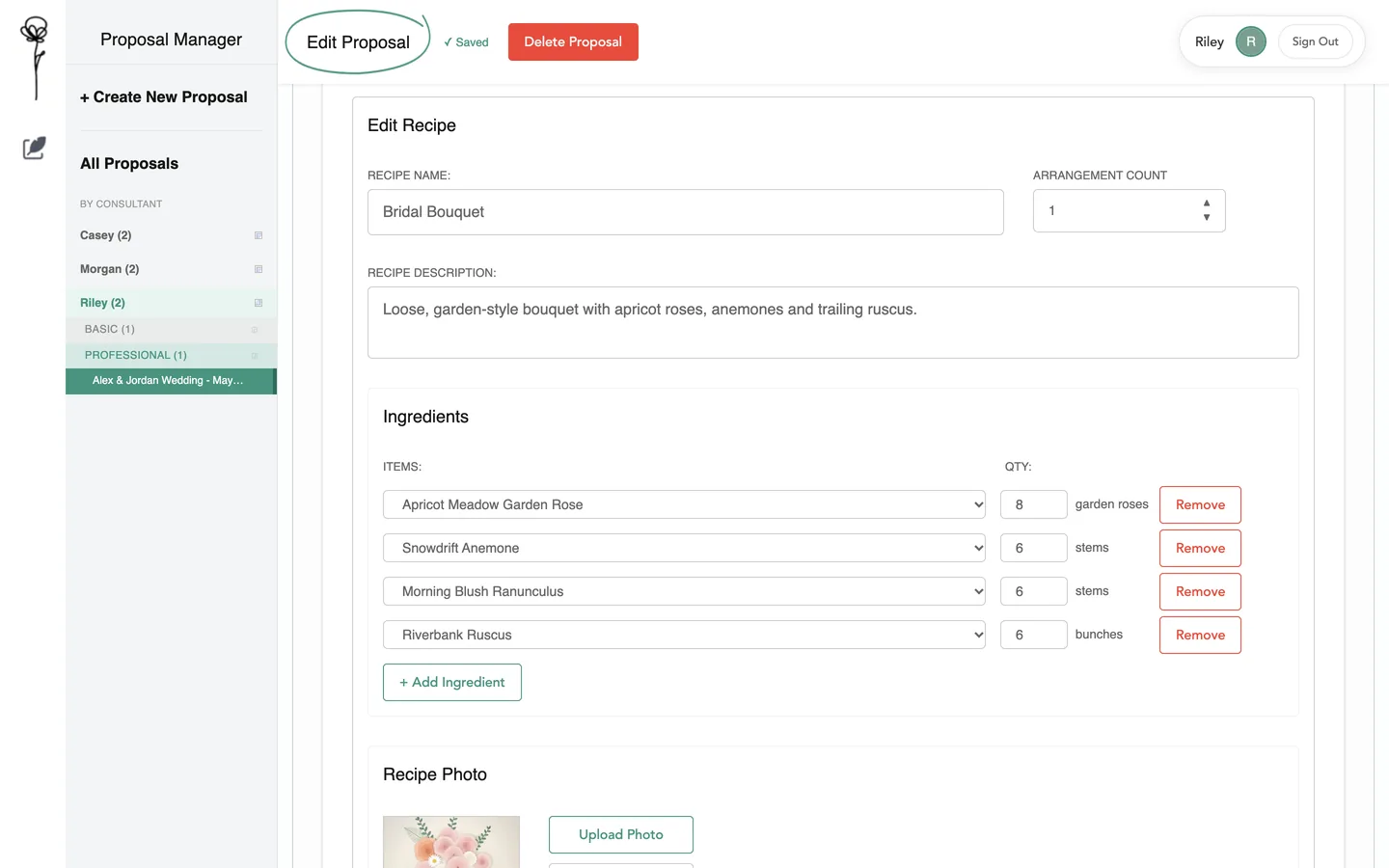Click the Recipe Name field with Bridal Bouquet
Image resolution: width=1389 pixels, height=868 pixels.
point(686,212)
